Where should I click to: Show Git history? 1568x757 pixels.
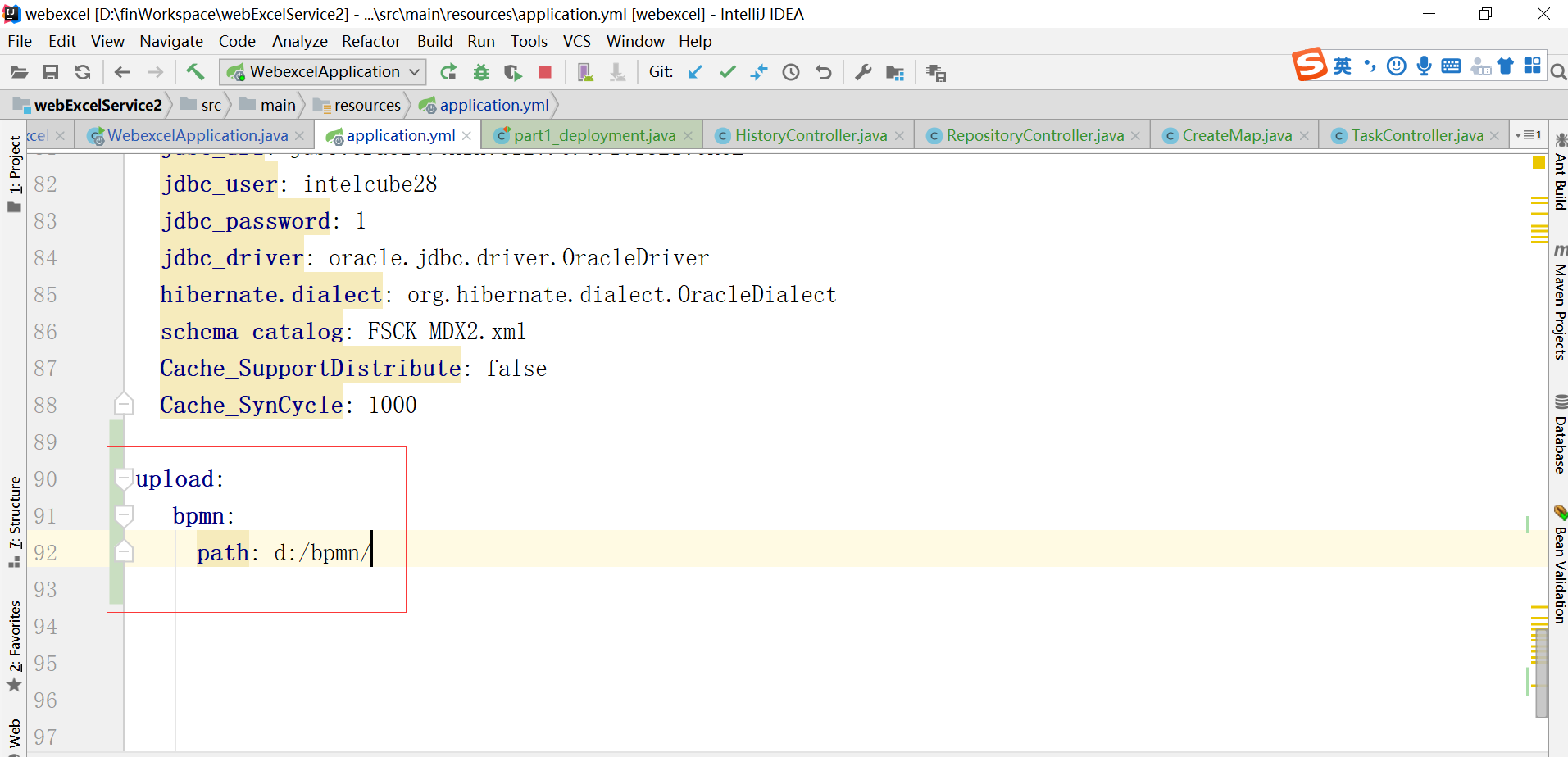pos(790,72)
